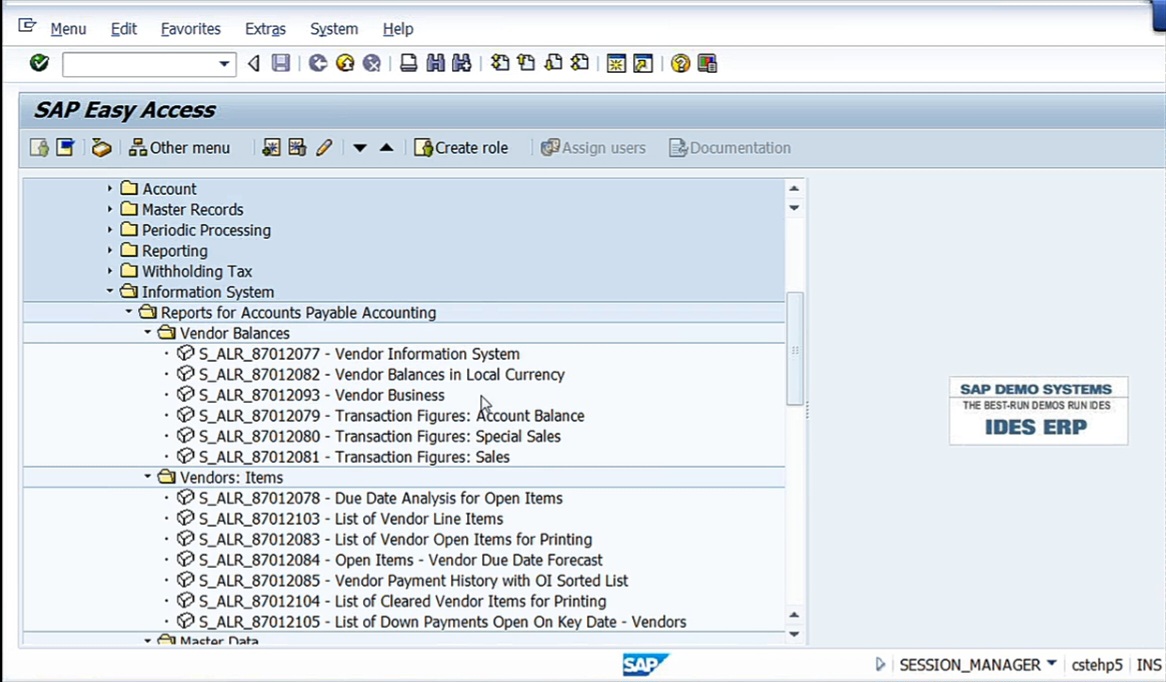Open the System menu
The width and height of the screenshot is (1166, 682).
pos(334,29)
